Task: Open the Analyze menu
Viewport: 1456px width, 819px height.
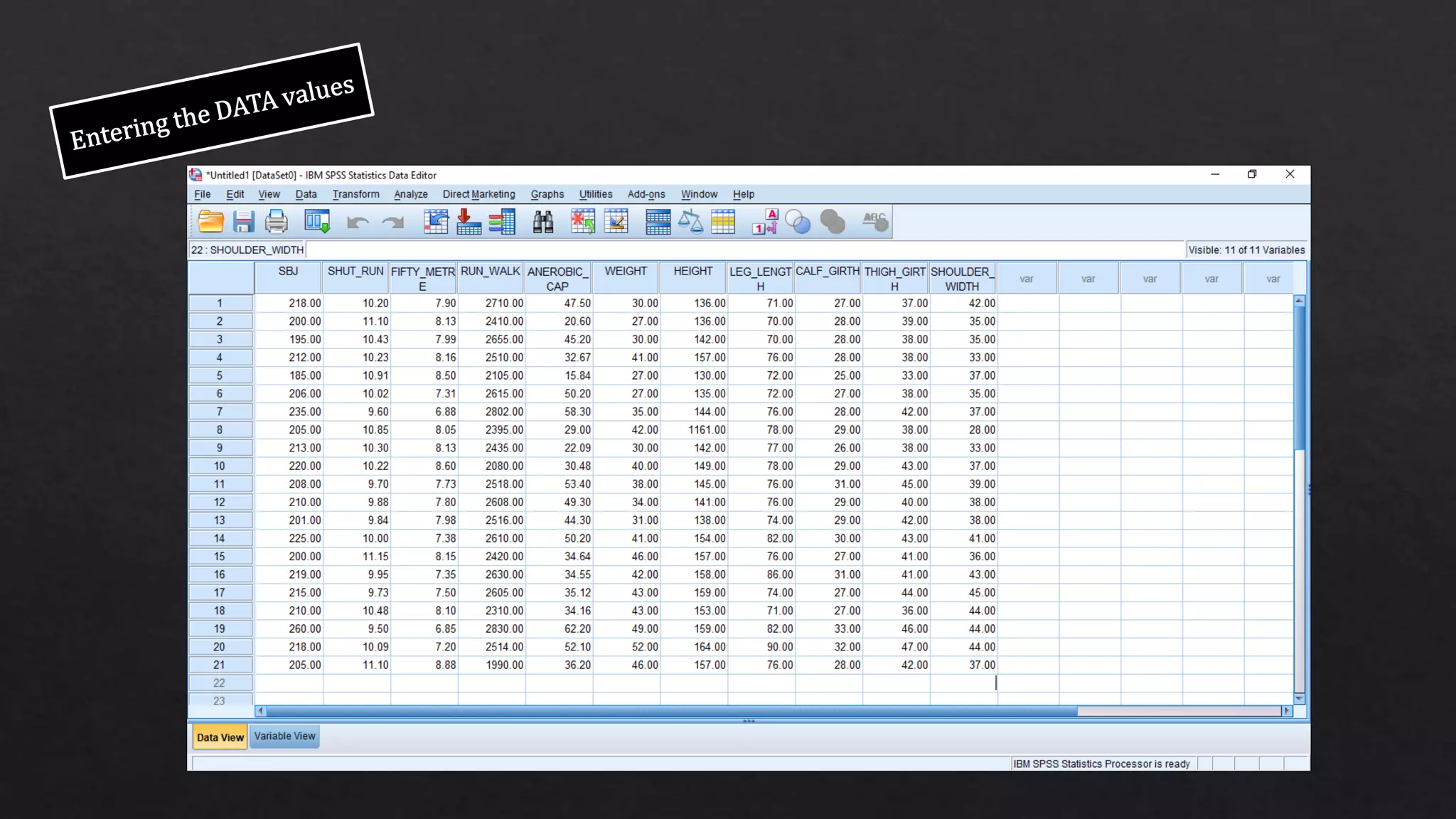Action: (410, 194)
